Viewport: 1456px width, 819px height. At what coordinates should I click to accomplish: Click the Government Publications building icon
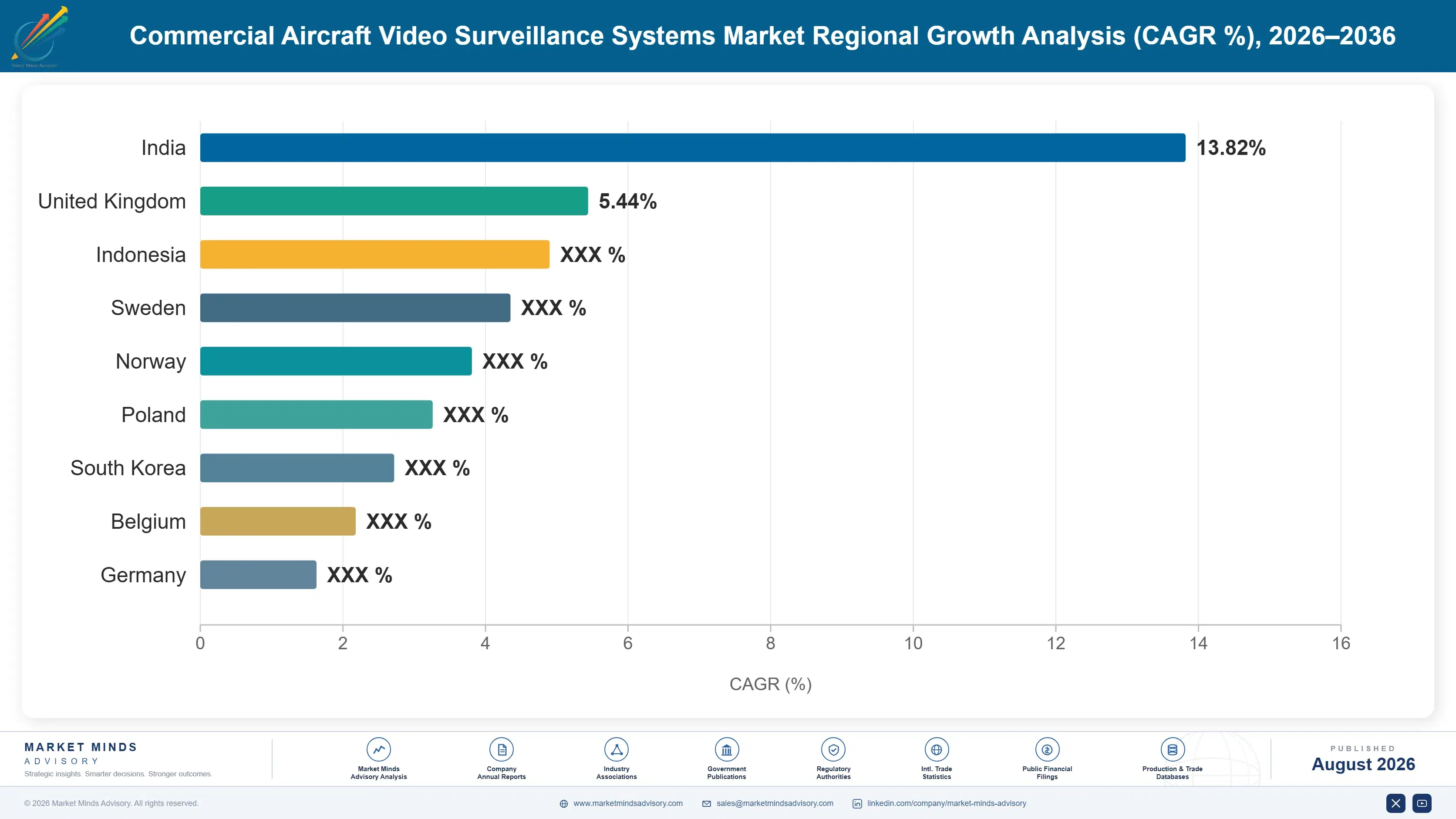pos(727,749)
